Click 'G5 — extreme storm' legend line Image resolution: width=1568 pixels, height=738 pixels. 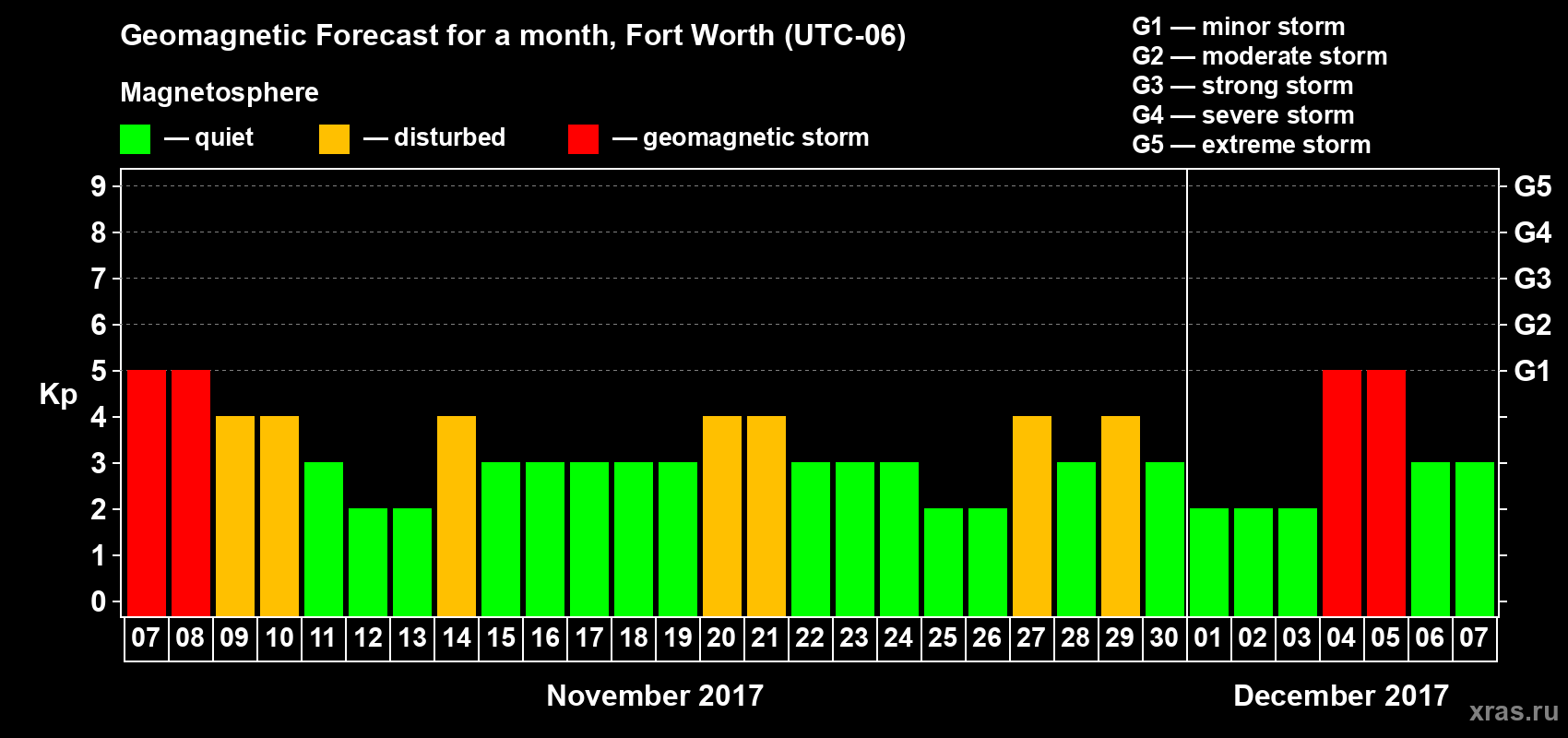(1251, 145)
